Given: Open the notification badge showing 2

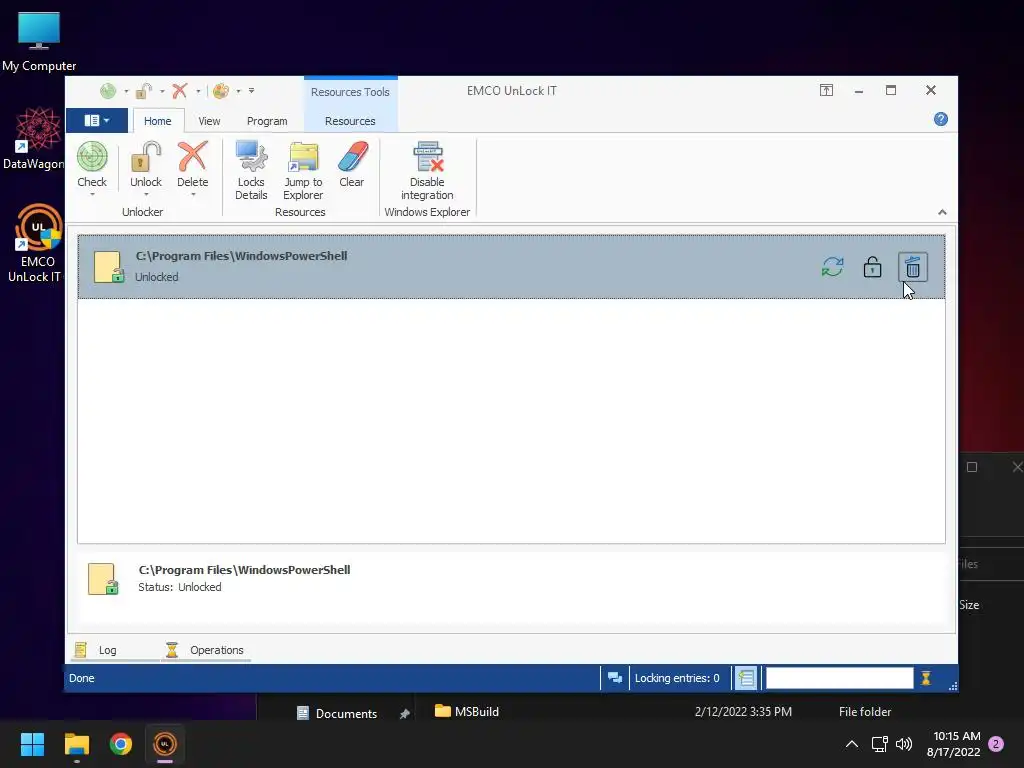Looking at the screenshot, I should click(x=996, y=744).
